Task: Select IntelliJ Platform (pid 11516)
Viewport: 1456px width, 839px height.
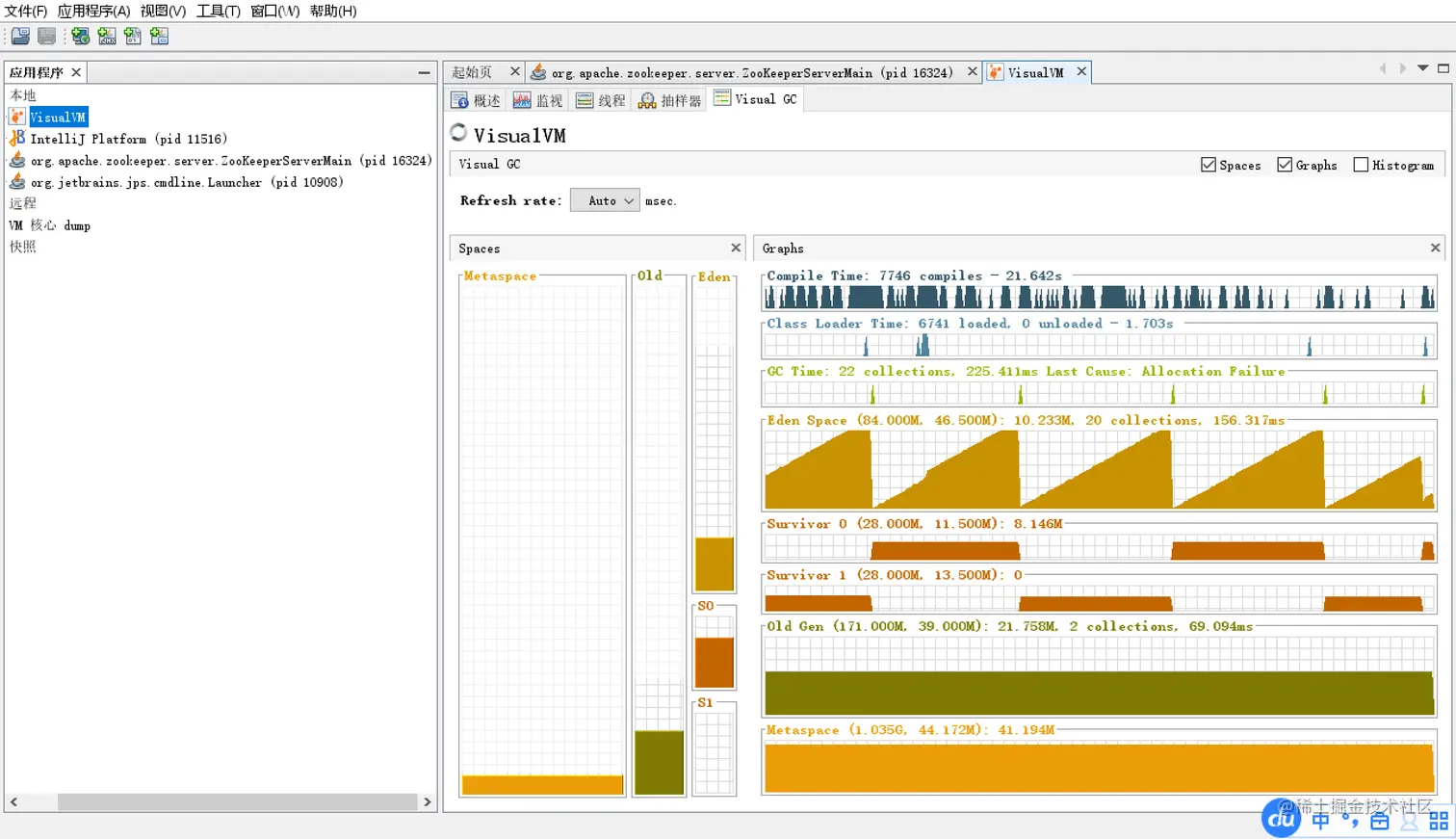Action: pyautogui.click(x=129, y=139)
